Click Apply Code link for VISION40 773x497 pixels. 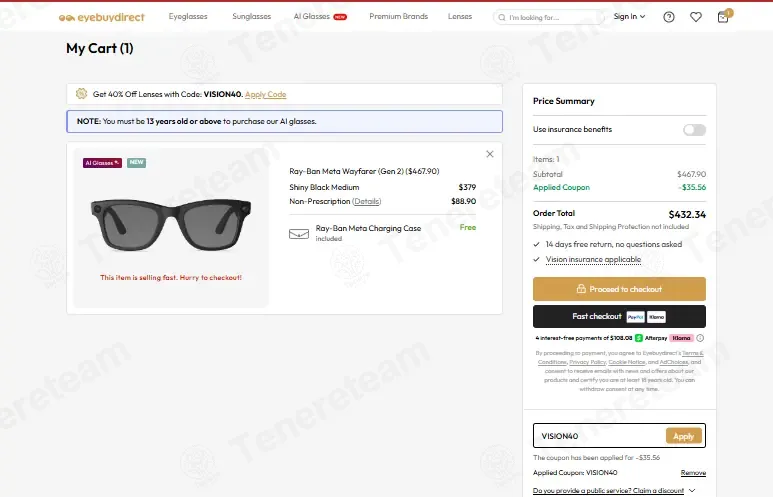(x=265, y=94)
